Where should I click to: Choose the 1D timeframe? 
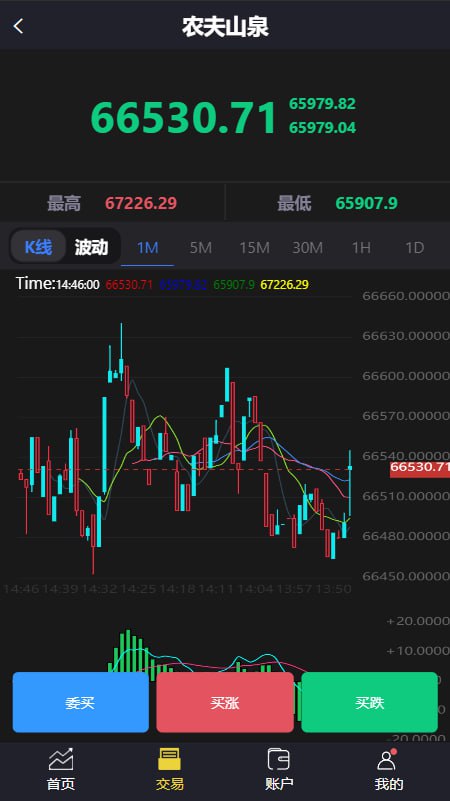click(415, 248)
